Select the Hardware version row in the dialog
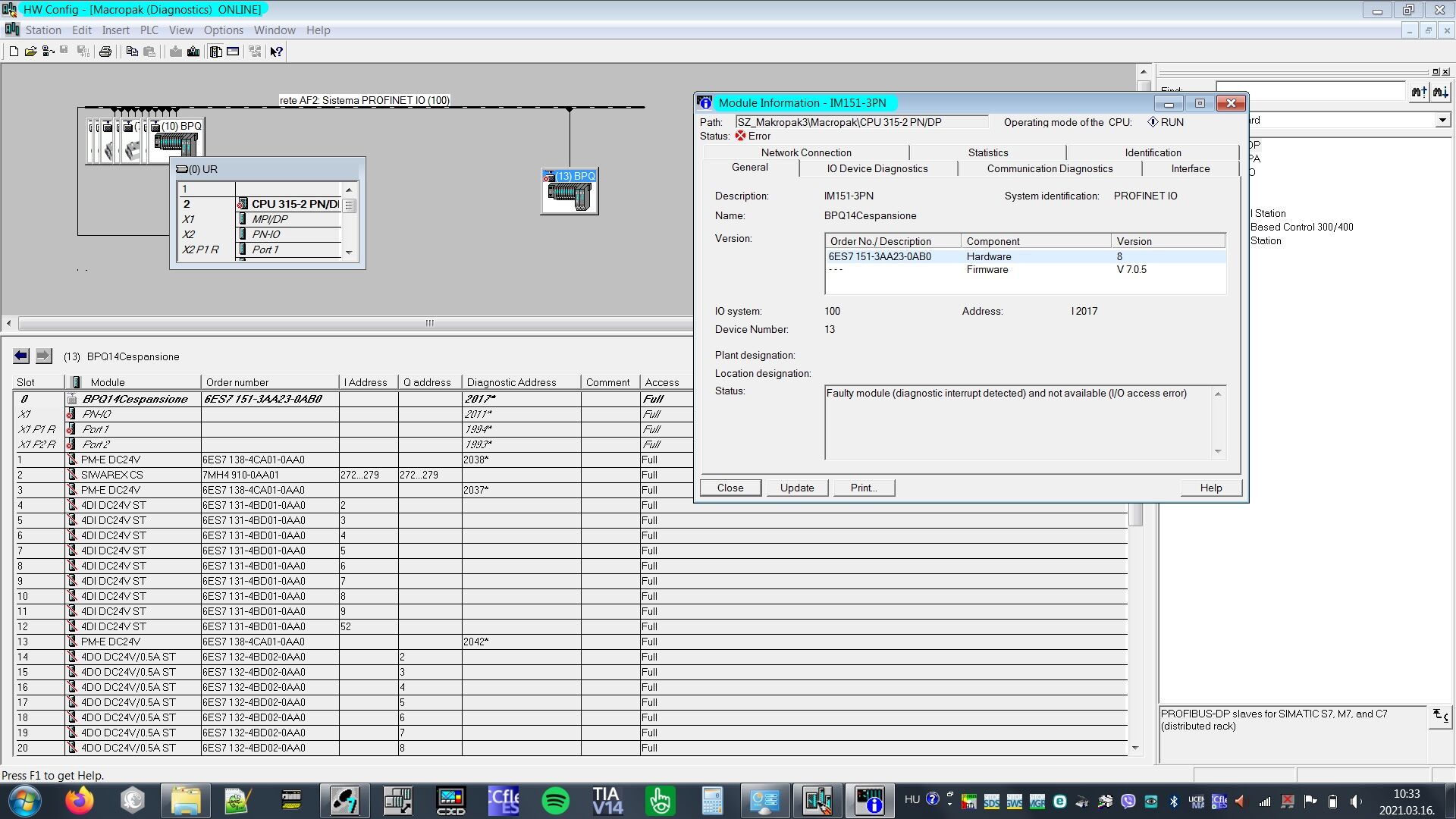 [x=1025, y=256]
